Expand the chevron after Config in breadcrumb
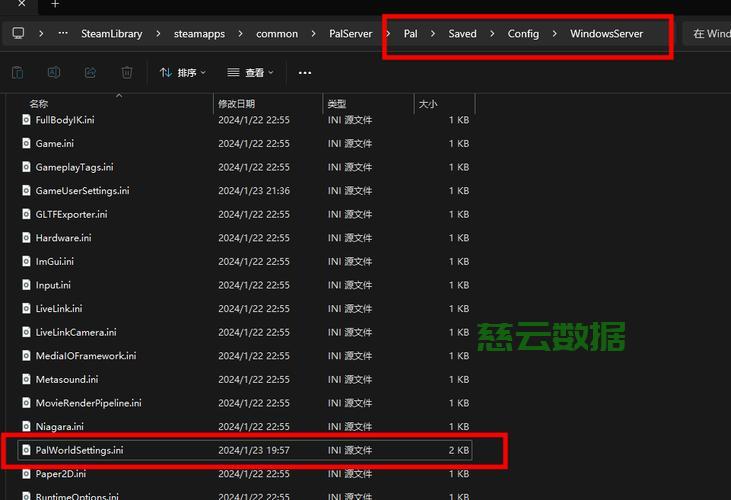This screenshot has width=731, height=500. pyautogui.click(x=555, y=33)
